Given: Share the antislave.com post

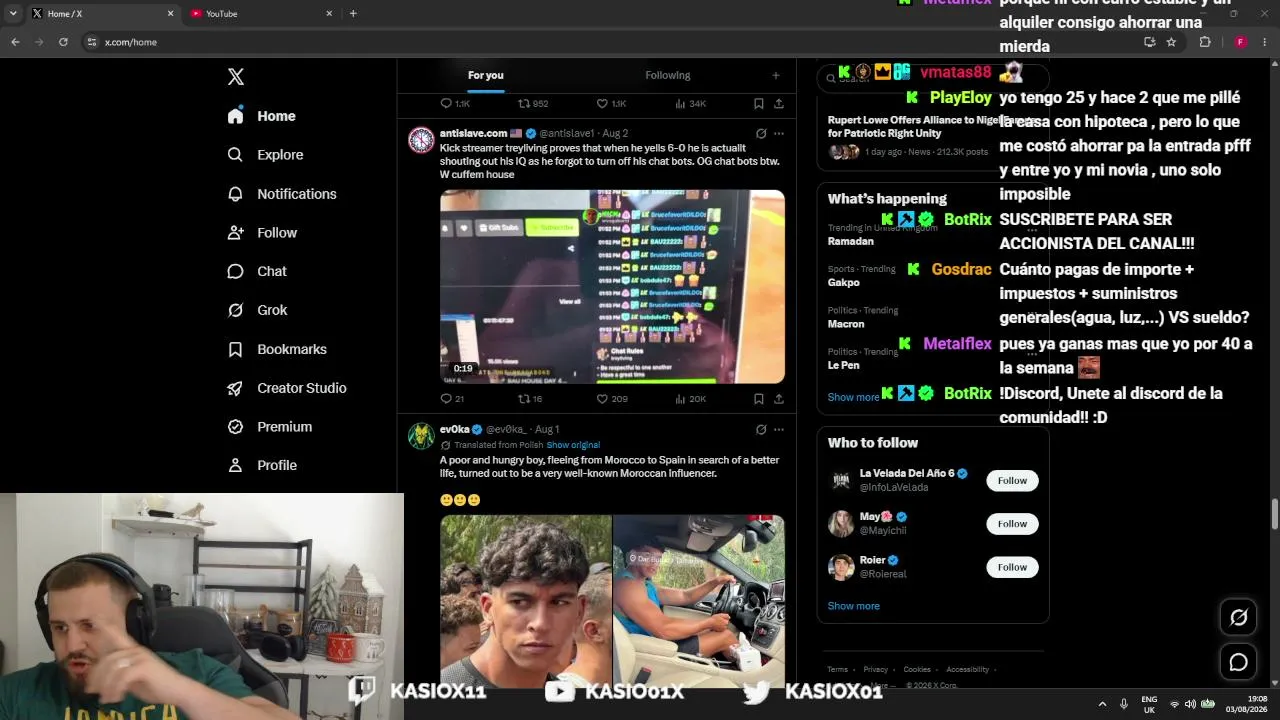Looking at the screenshot, I should [778, 399].
